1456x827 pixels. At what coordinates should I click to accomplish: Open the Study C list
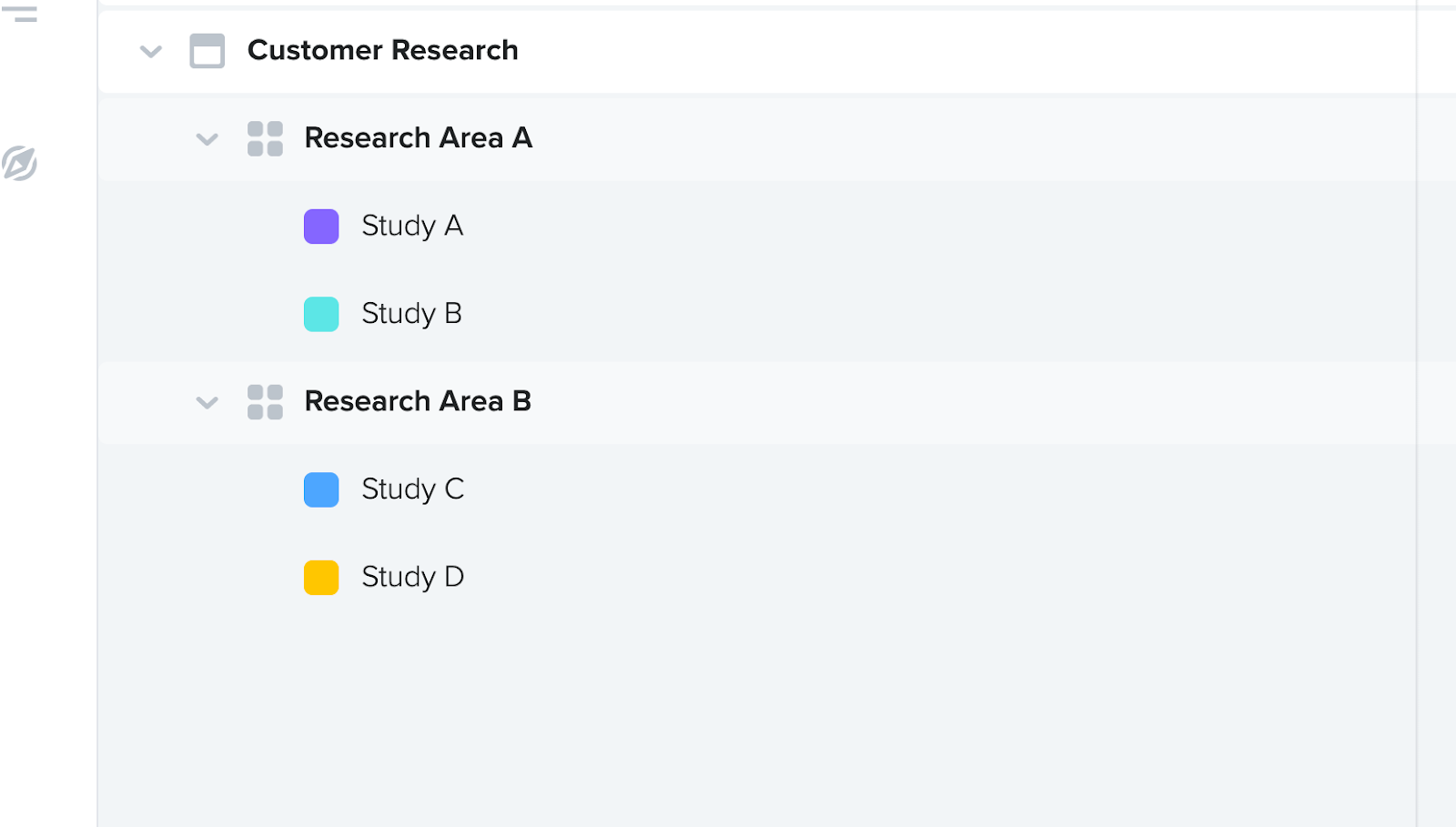413,489
